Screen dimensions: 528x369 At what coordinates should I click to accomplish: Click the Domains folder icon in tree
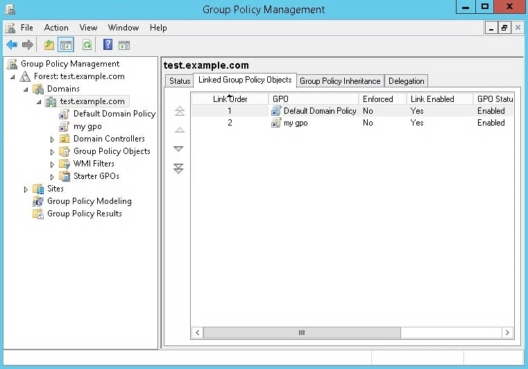(x=38, y=89)
